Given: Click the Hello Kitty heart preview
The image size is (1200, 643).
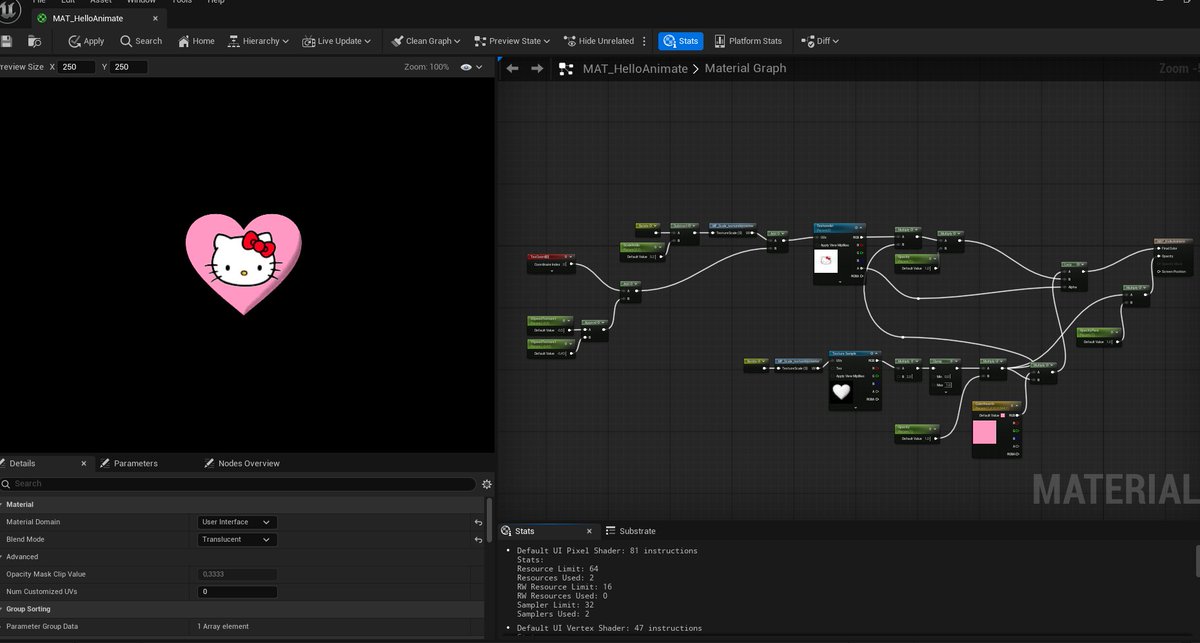Looking at the screenshot, I should click(x=243, y=264).
